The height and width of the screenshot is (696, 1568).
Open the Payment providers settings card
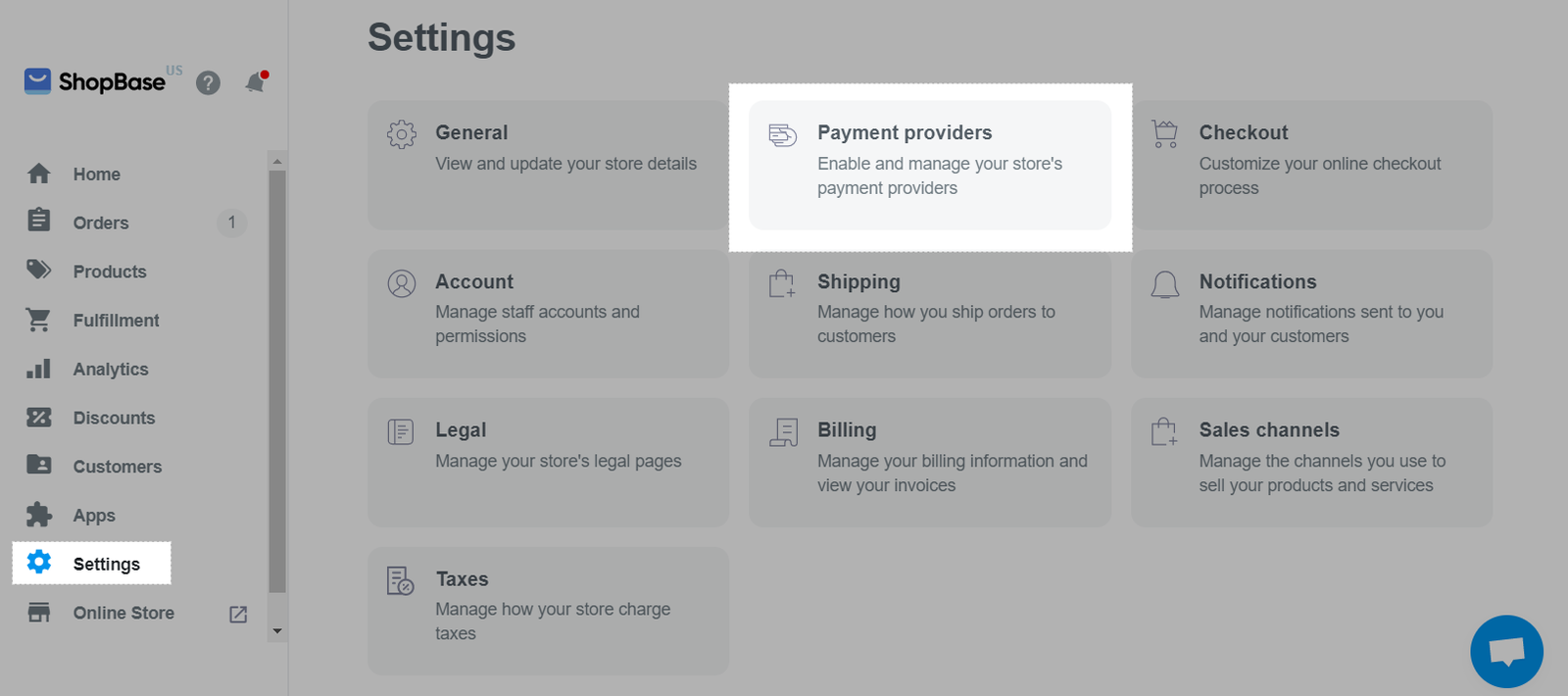(930, 165)
